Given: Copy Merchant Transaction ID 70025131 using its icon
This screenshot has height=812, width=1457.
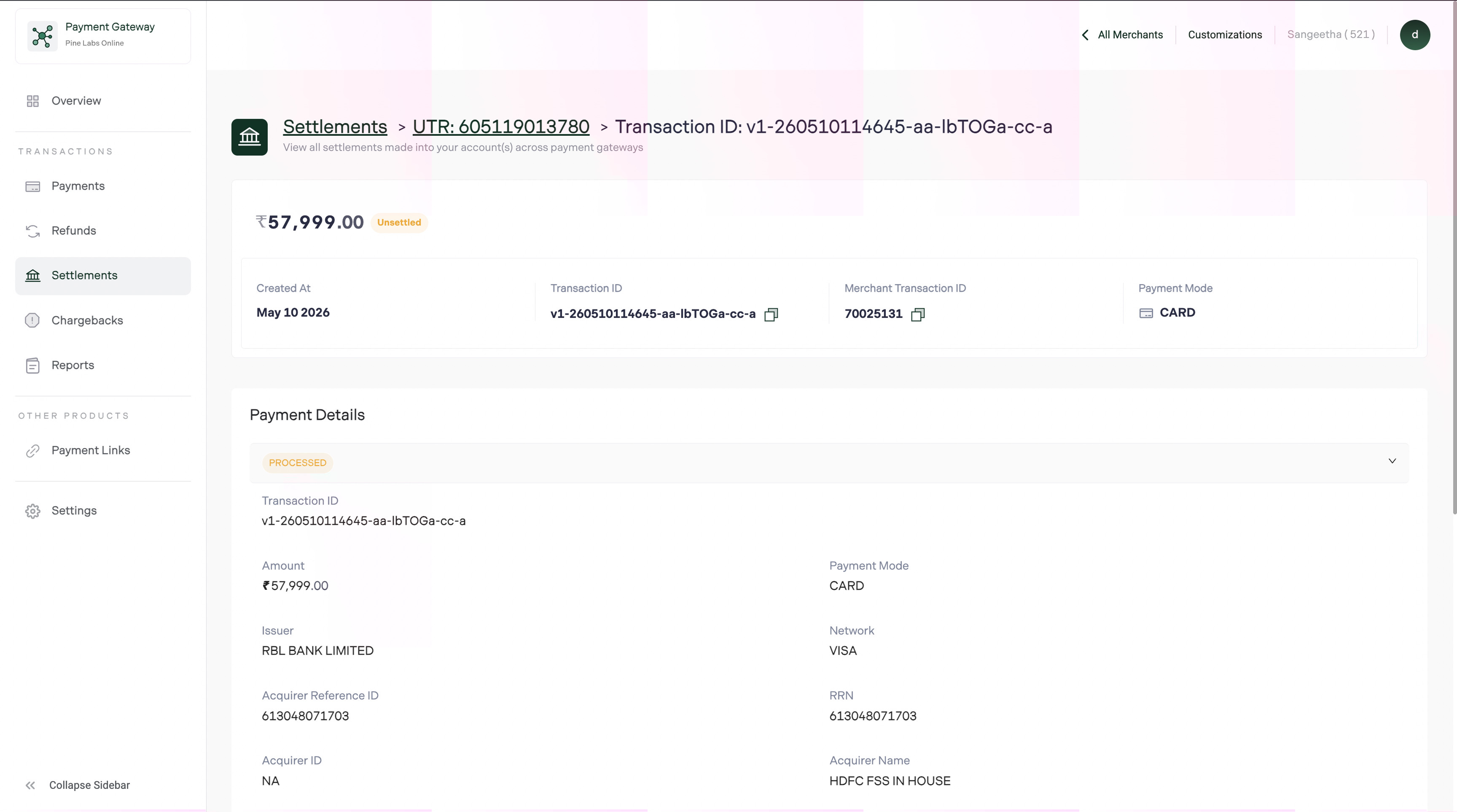Looking at the screenshot, I should tap(918, 315).
